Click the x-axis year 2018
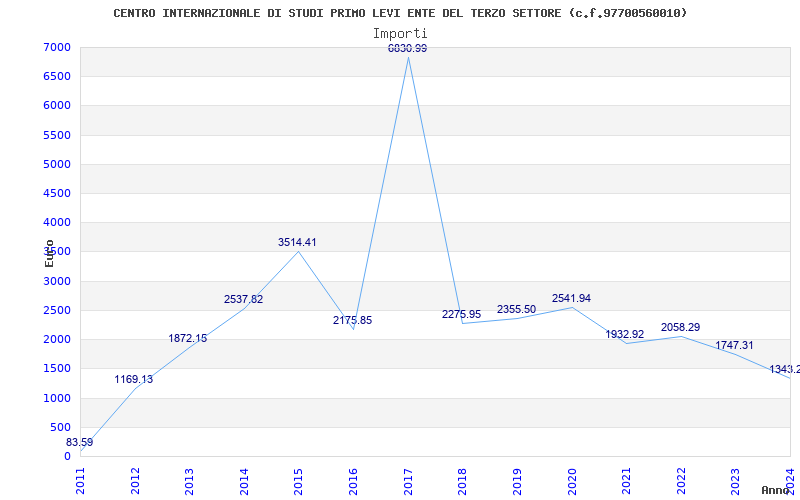The image size is (800, 500). coord(462,482)
